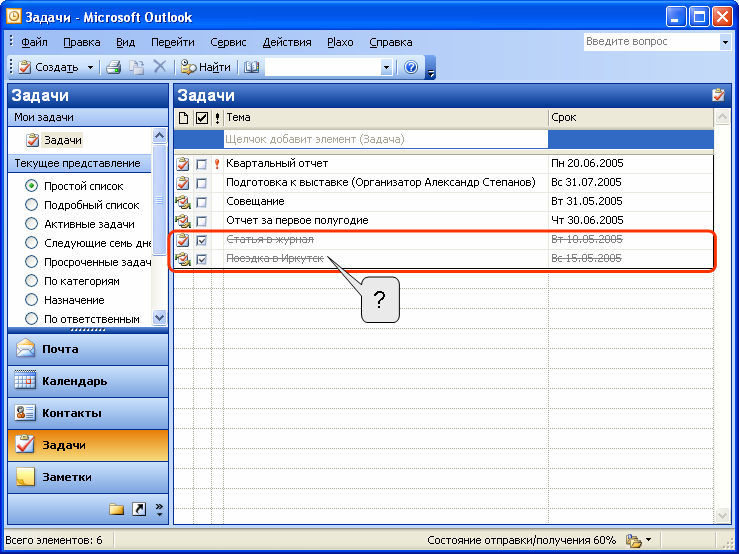Open the Plaxo menu
The height and width of the screenshot is (554, 739).
[340, 42]
